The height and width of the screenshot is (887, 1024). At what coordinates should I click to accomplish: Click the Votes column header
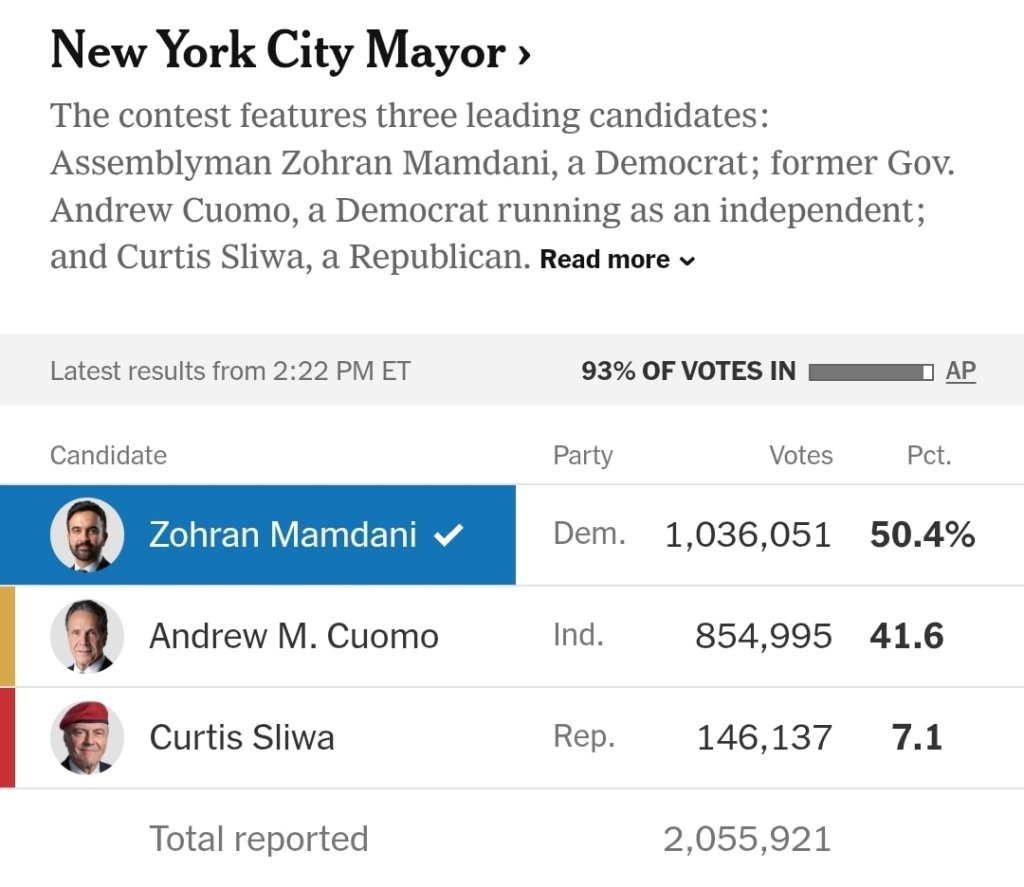(x=800, y=456)
